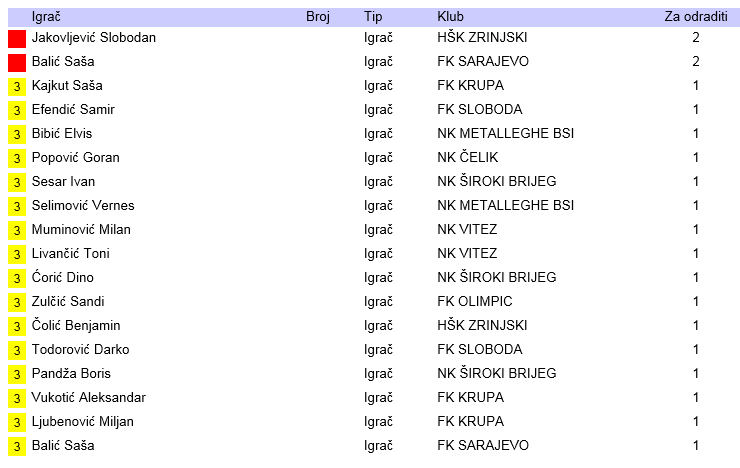Click the yellow card icon beside Kajkut Saša

point(16,86)
